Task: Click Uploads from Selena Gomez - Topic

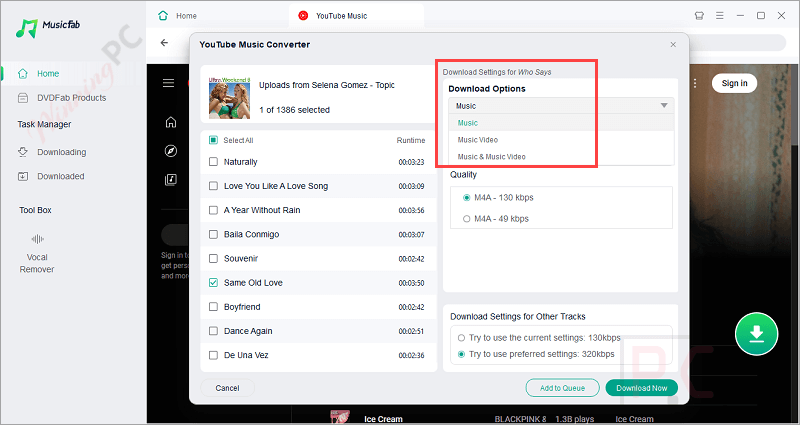Action: (327, 85)
